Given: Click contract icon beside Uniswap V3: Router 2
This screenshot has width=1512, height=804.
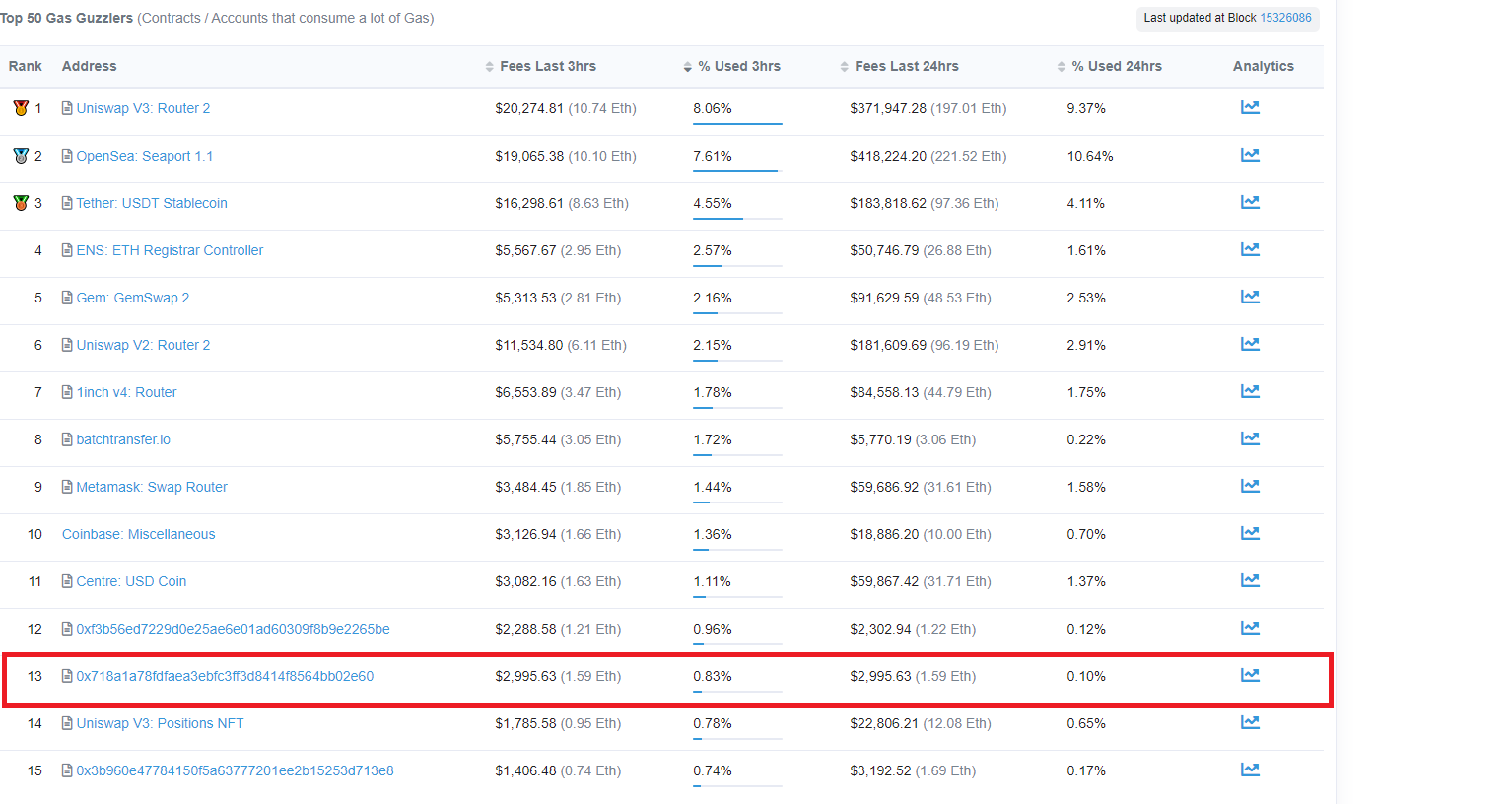Looking at the screenshot, I should [67, 108].
